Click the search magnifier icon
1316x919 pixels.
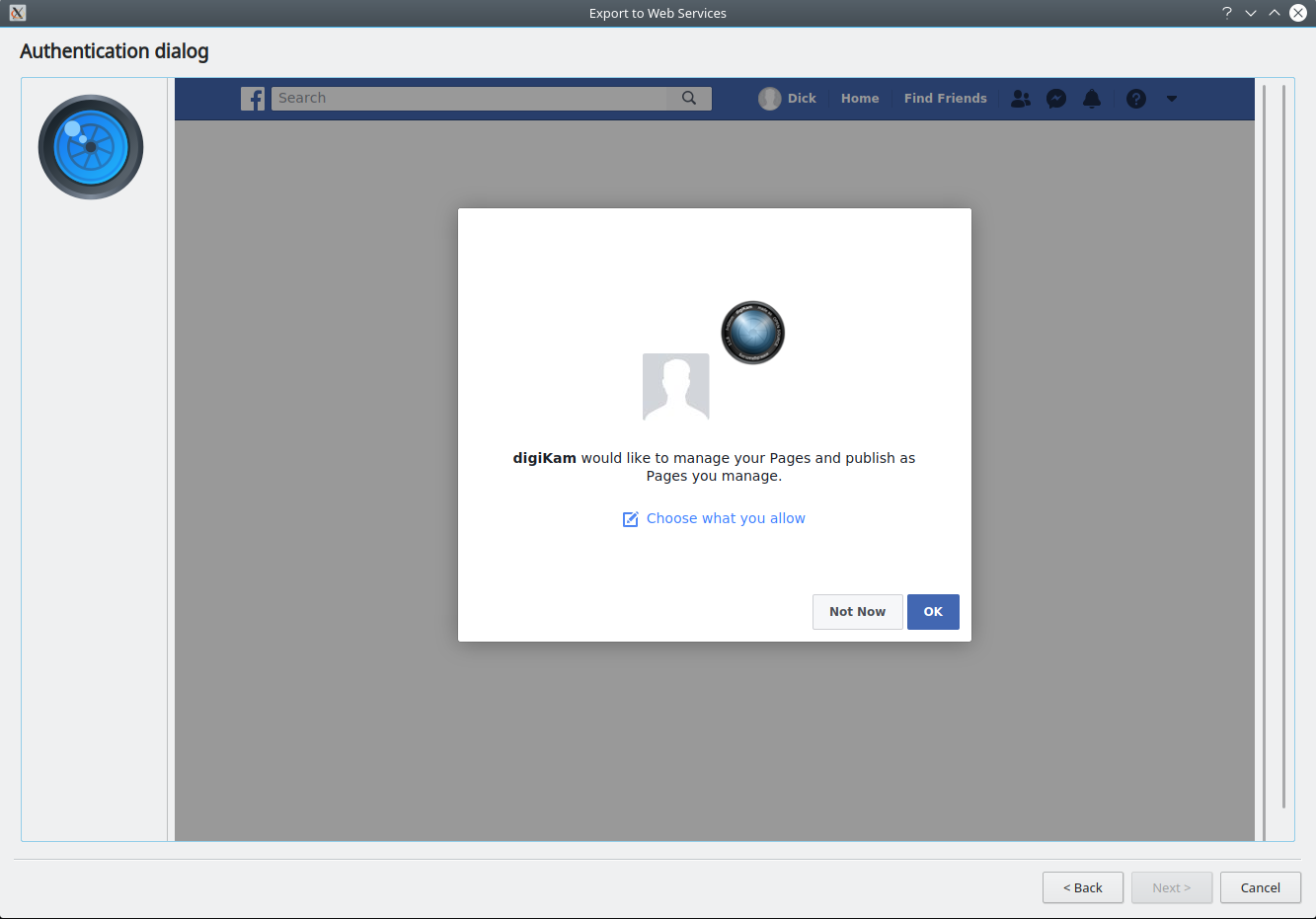click(689, 99)
